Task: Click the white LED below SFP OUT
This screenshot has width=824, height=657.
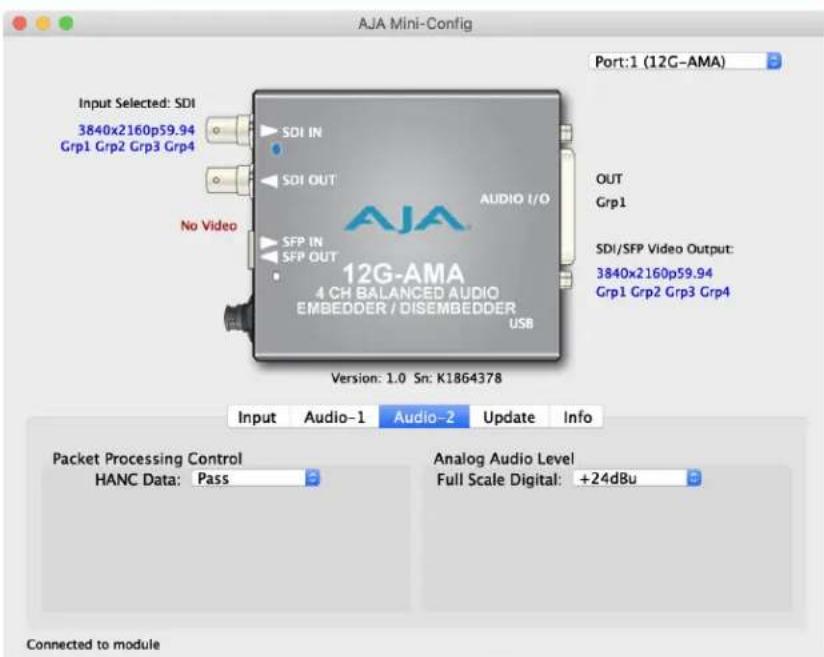Action: click(276, 276)
